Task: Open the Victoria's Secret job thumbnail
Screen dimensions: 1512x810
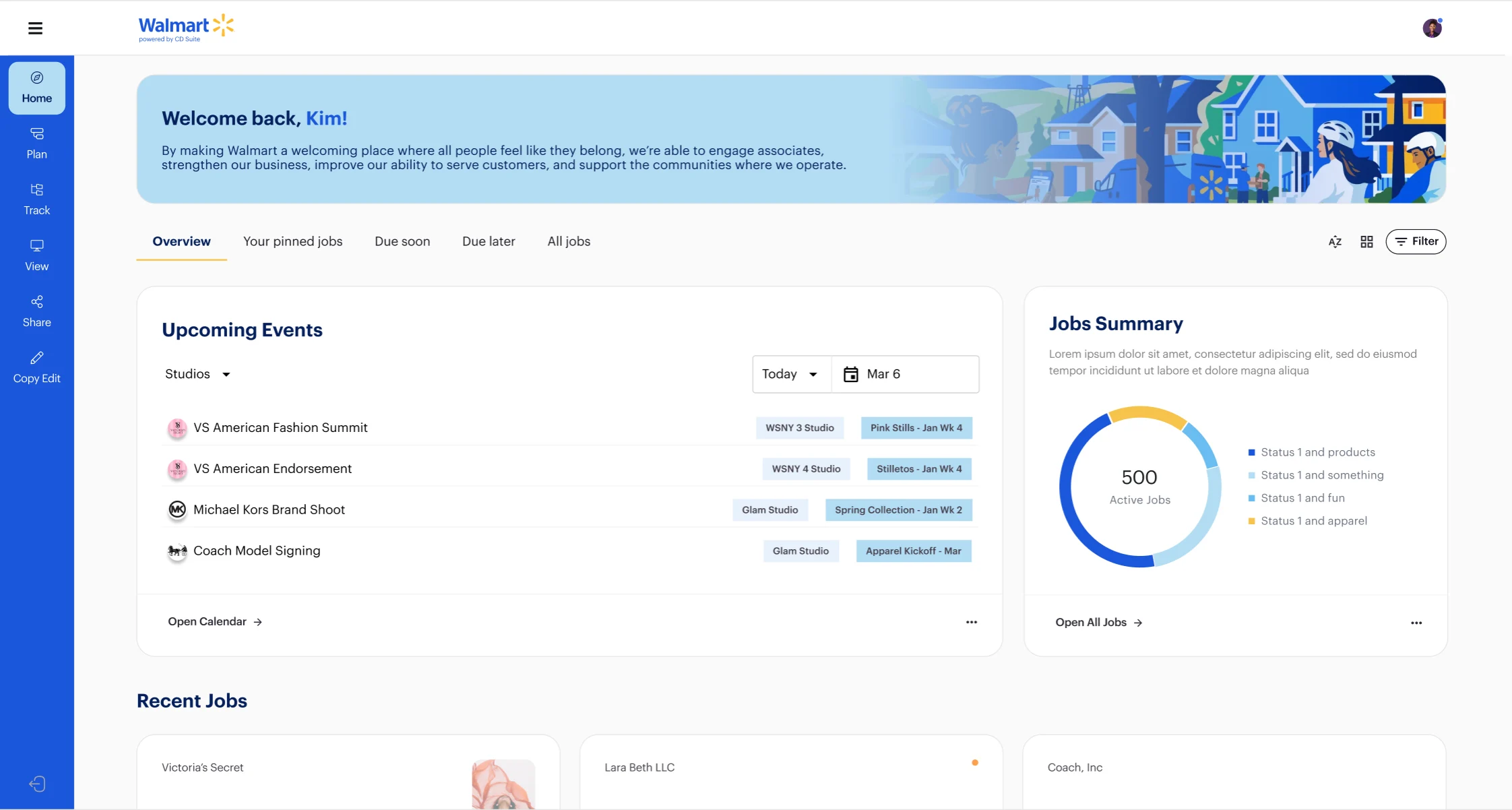Action: [503, 784]
